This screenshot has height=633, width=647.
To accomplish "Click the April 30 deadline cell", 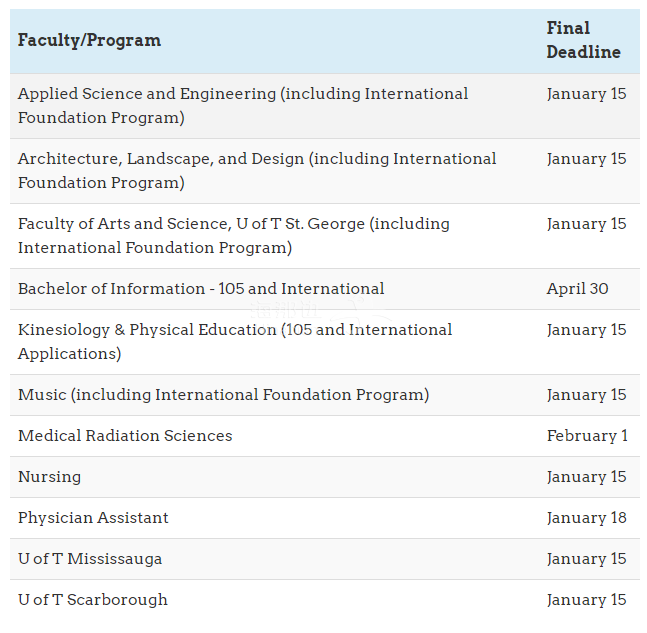I will tap(577, 289).
